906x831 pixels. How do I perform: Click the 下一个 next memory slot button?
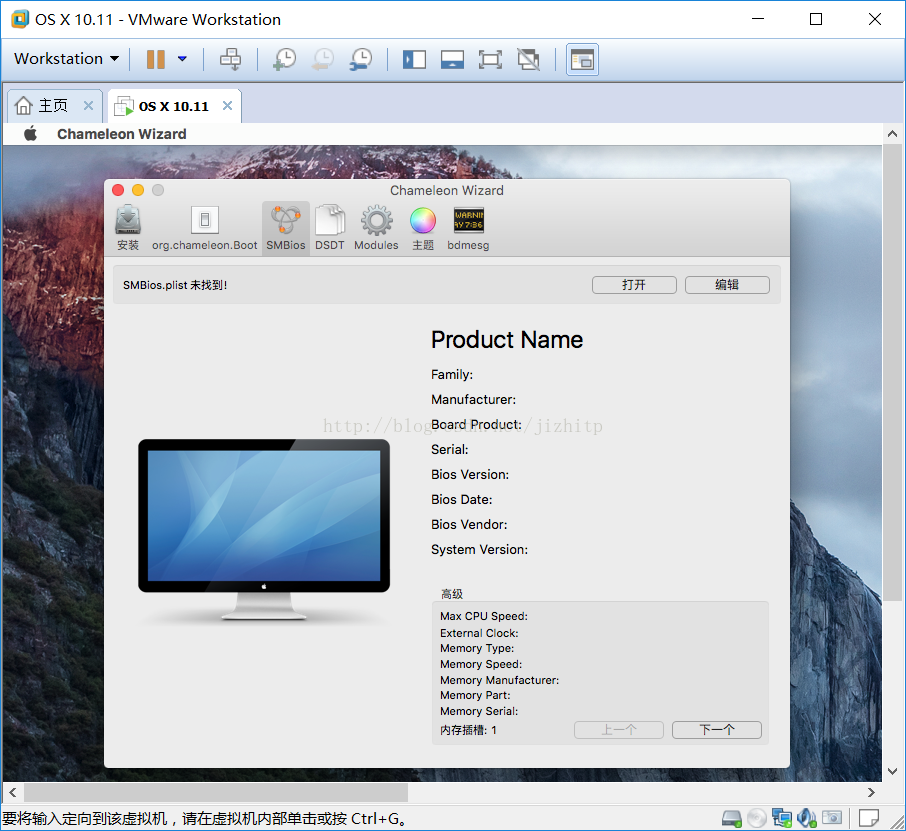click(x=716, y=730)
